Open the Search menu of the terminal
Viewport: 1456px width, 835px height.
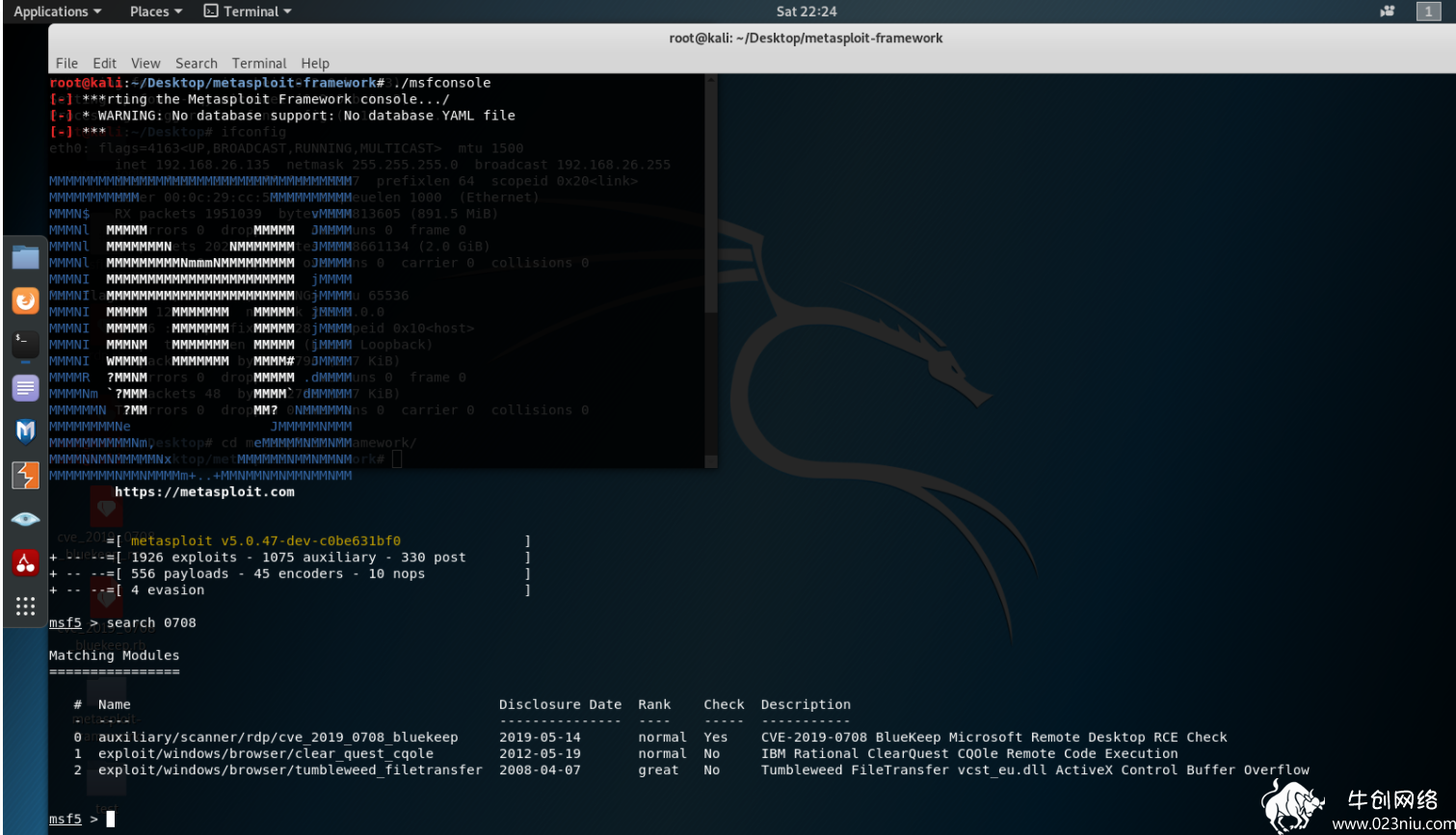tap(197, 63)
